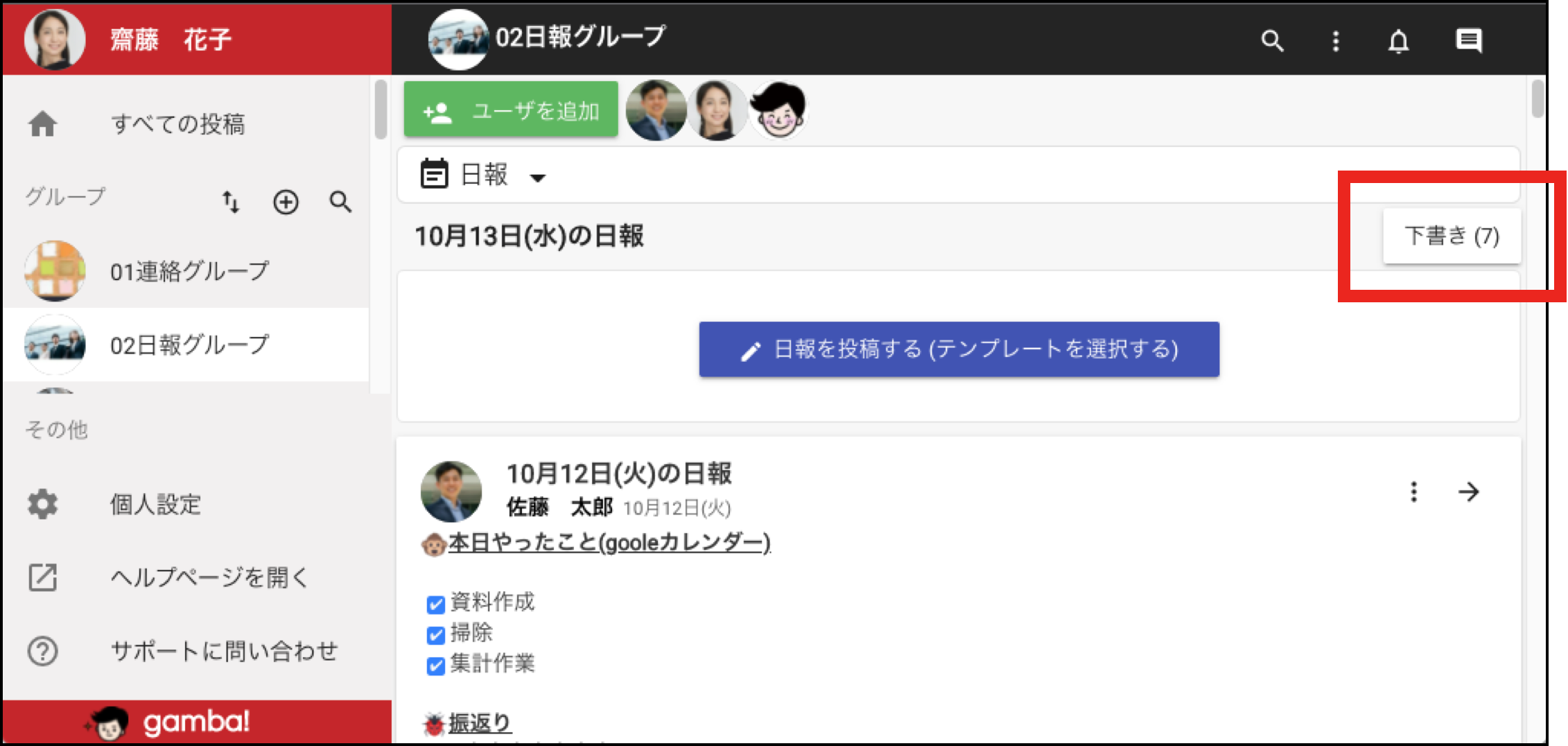Expand the 日報 dropdown arrow

(x=537, y=177)
